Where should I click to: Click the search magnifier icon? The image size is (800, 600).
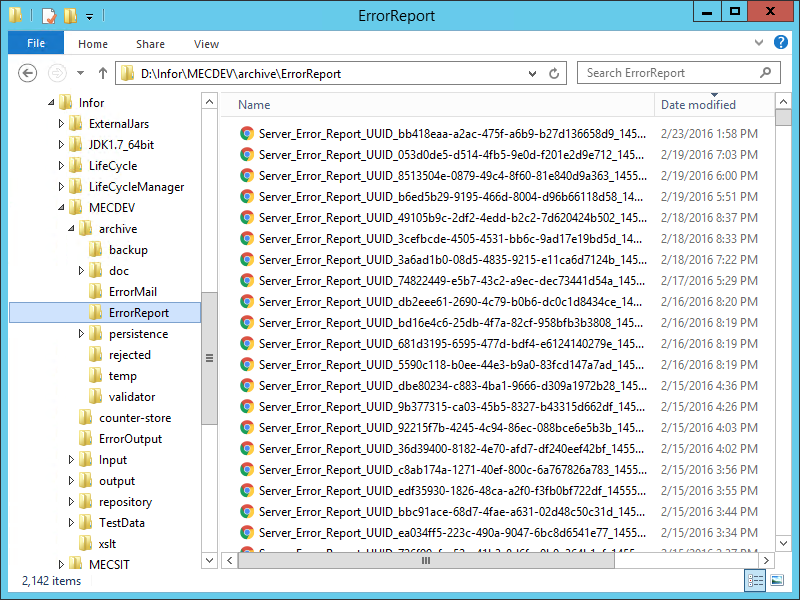(766, 73)
